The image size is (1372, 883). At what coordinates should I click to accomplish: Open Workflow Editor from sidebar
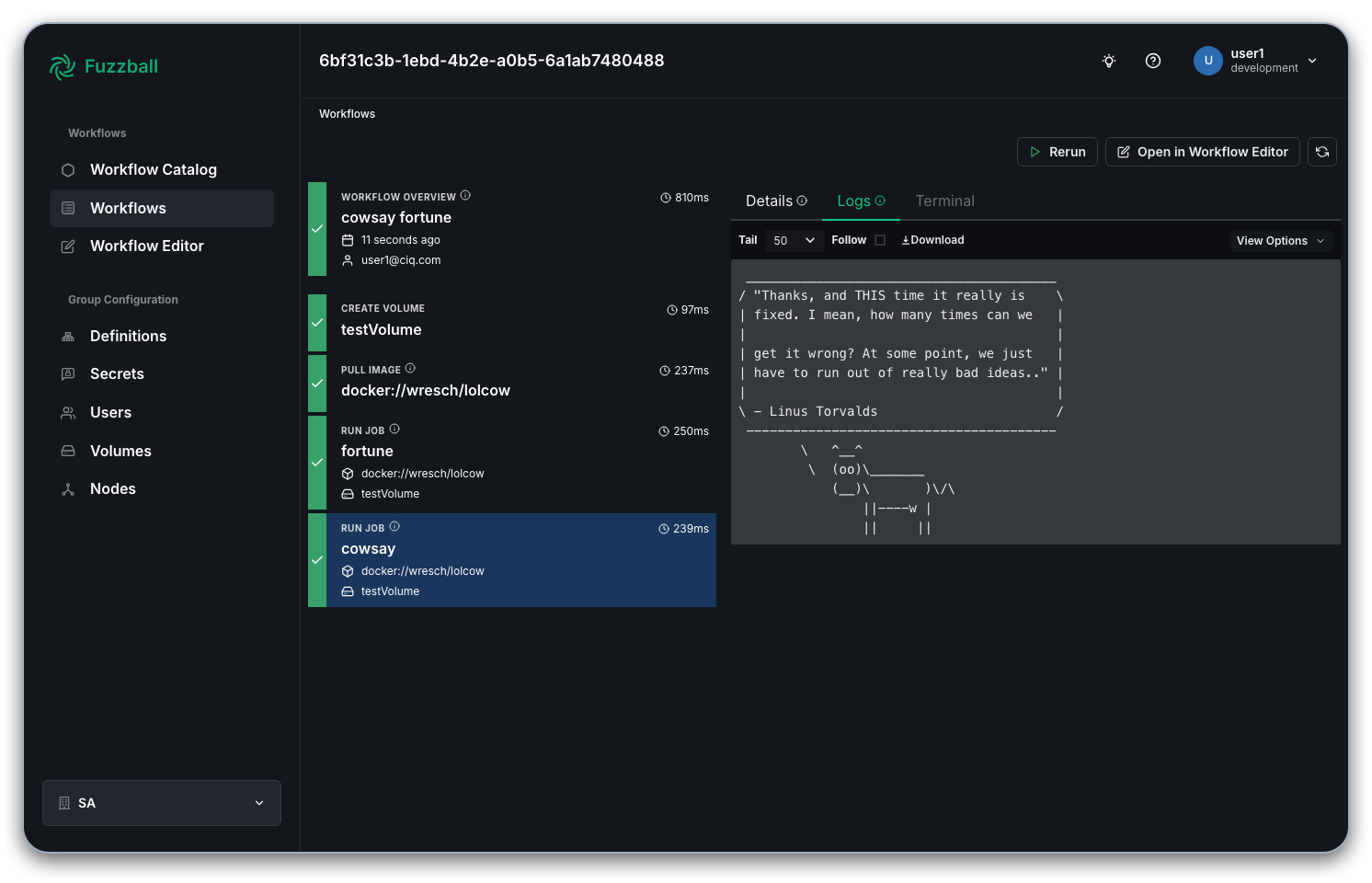point(162,247)
